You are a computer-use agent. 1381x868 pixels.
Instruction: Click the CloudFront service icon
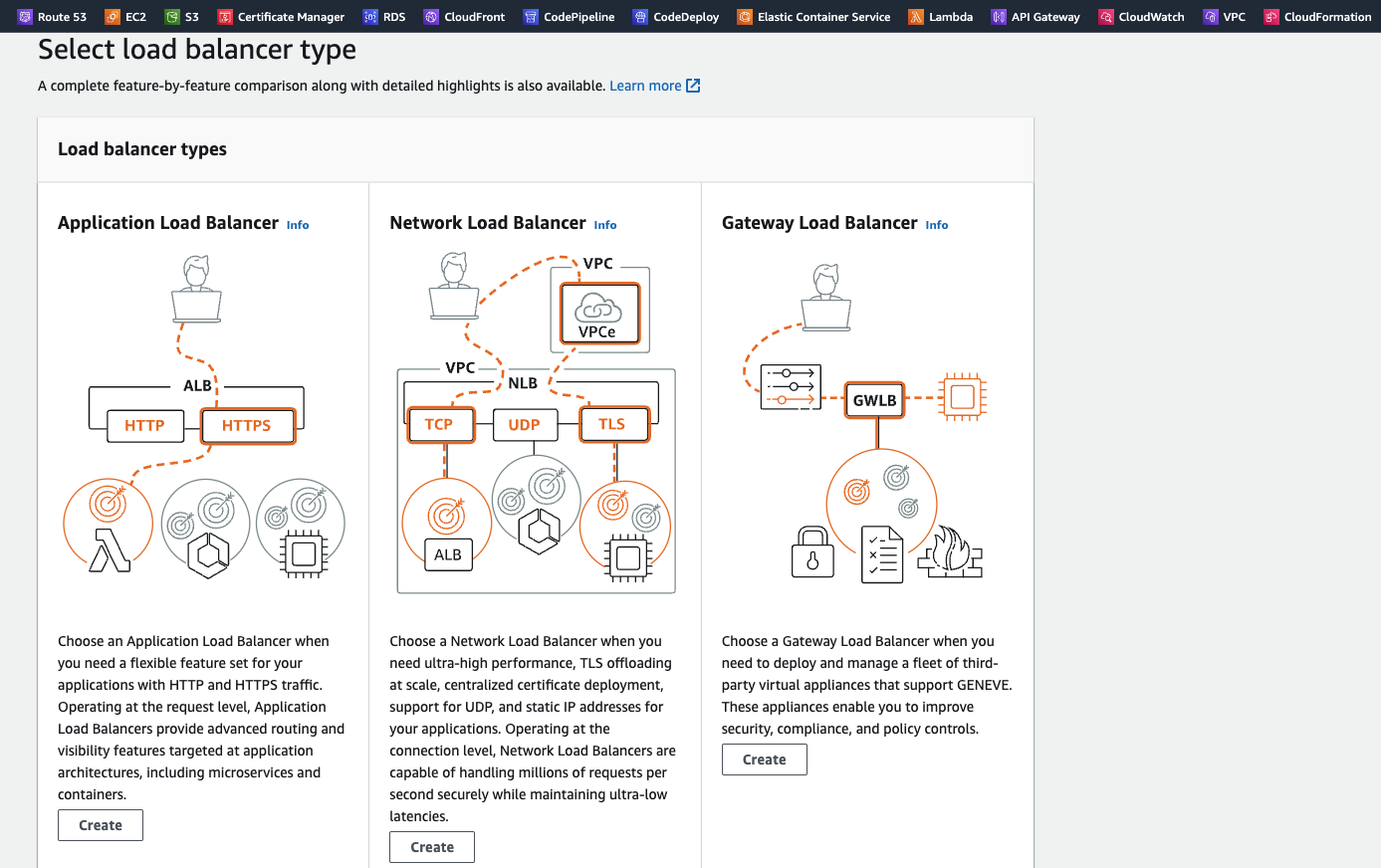coord(431,17)
